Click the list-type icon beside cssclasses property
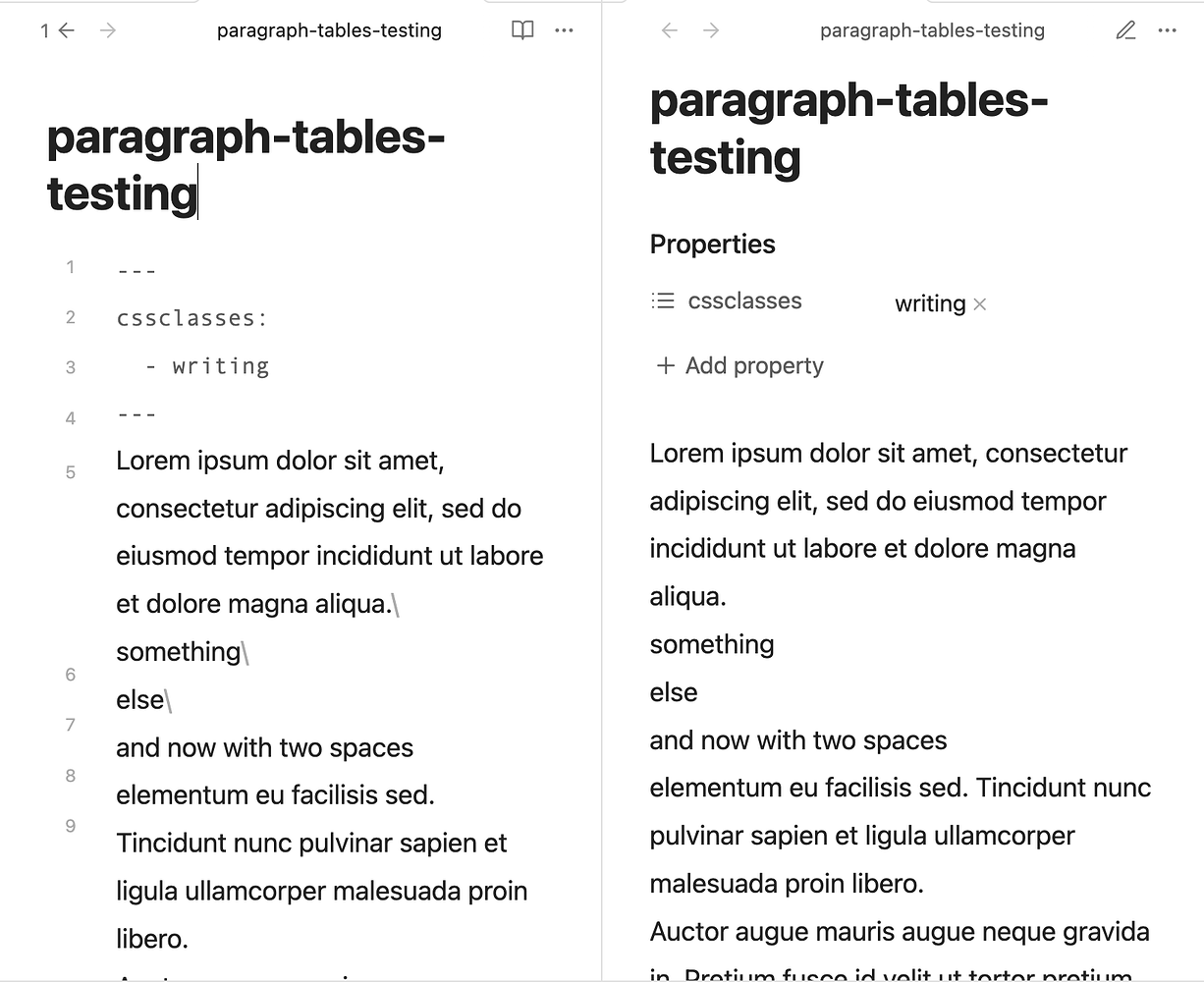1204x982 pixels. coord(664,300)
